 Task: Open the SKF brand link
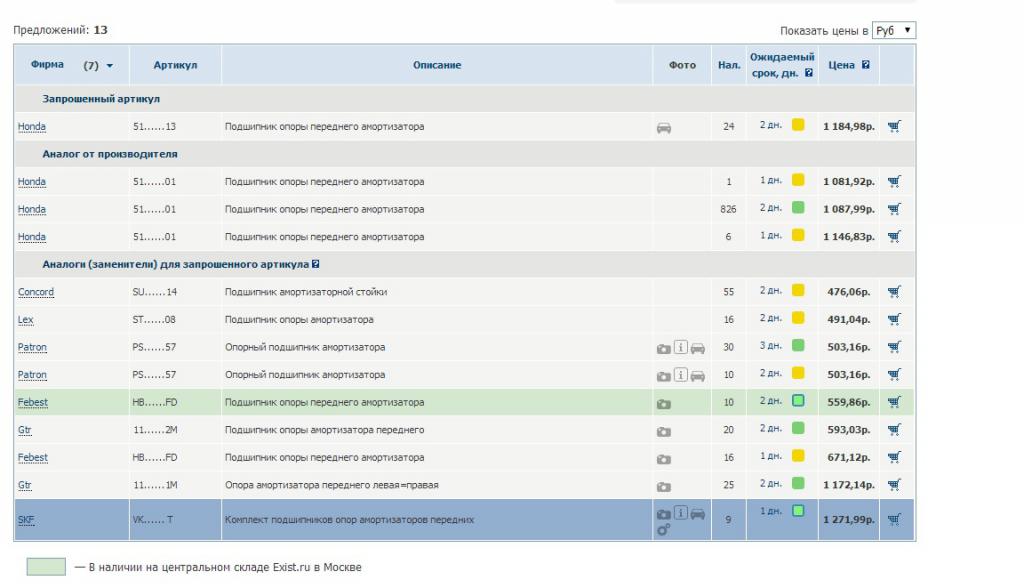click(26, 520)
